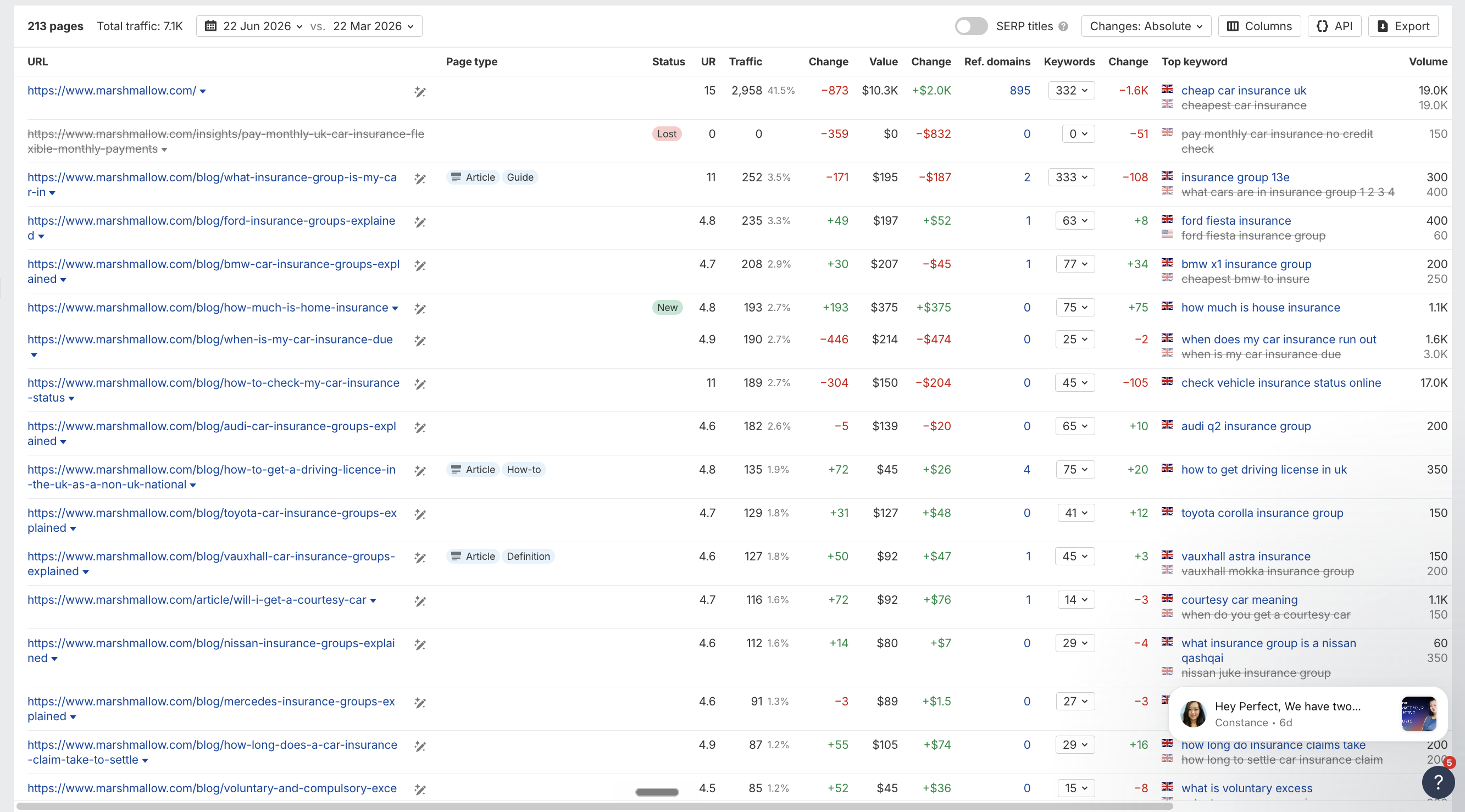Click the wand icon in nissan-insurance-groups row
This screenshot has height=812, width=1465.
coord(420,644)
